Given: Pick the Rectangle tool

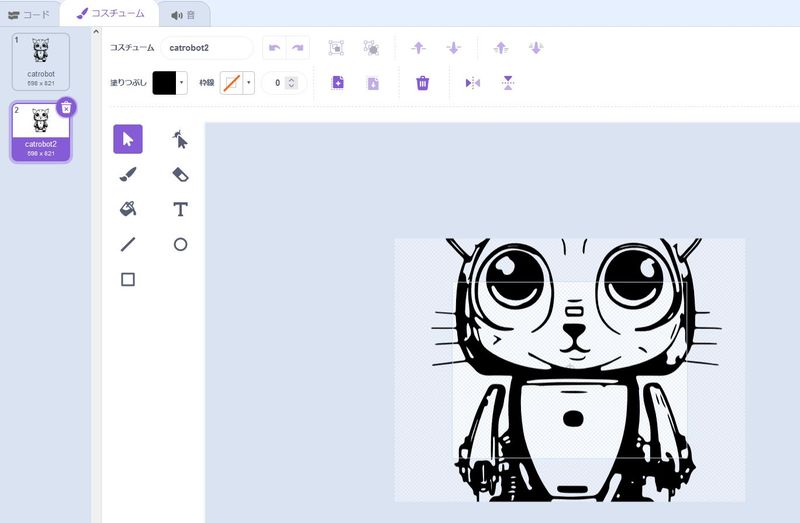Looking at the screenshot, I should click(x=127, y=279).
